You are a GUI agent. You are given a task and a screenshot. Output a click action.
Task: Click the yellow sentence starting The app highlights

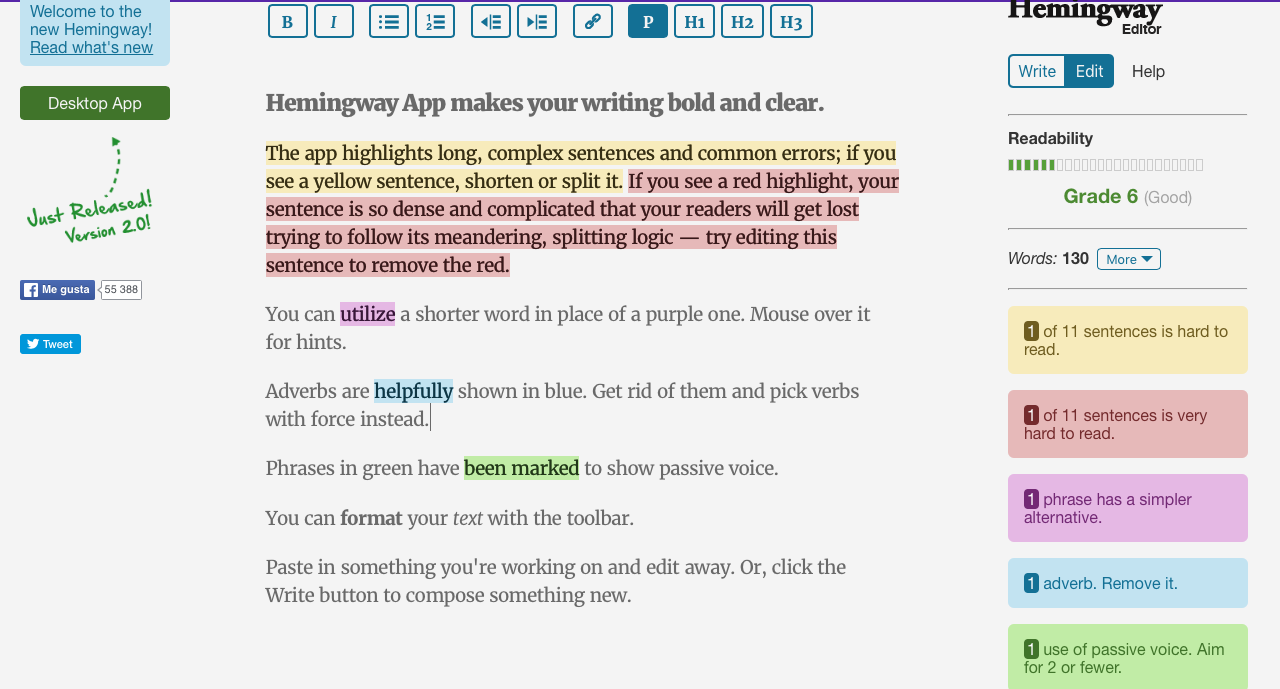pyautogui.click(x=580, y=167)
